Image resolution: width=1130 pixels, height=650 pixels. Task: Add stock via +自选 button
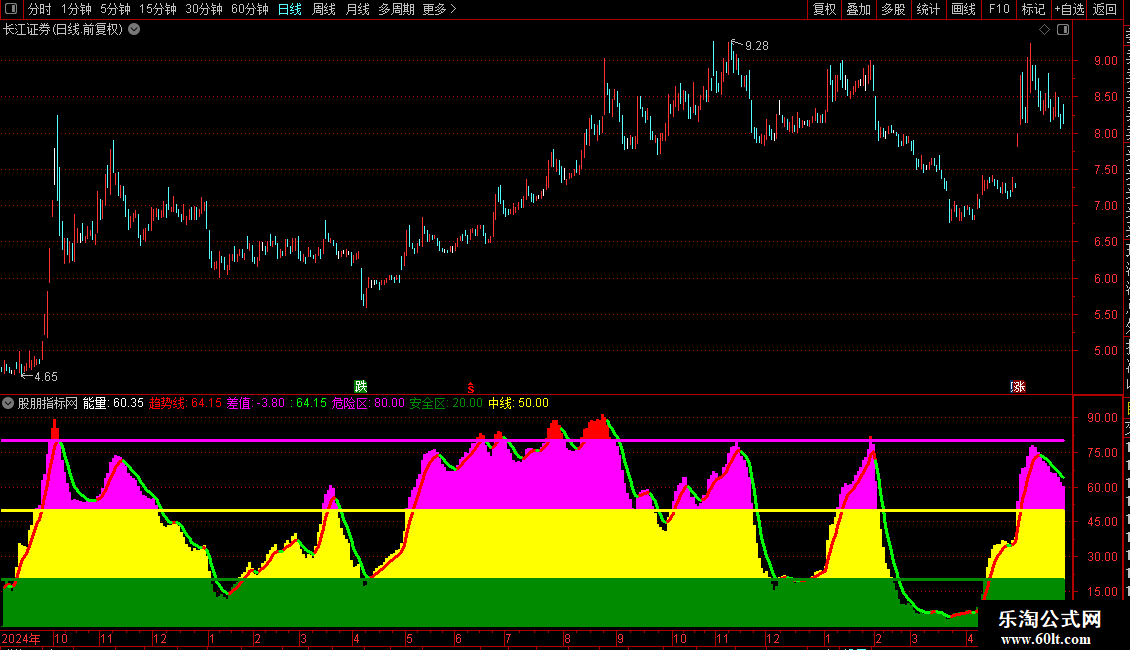point(1069,9)
